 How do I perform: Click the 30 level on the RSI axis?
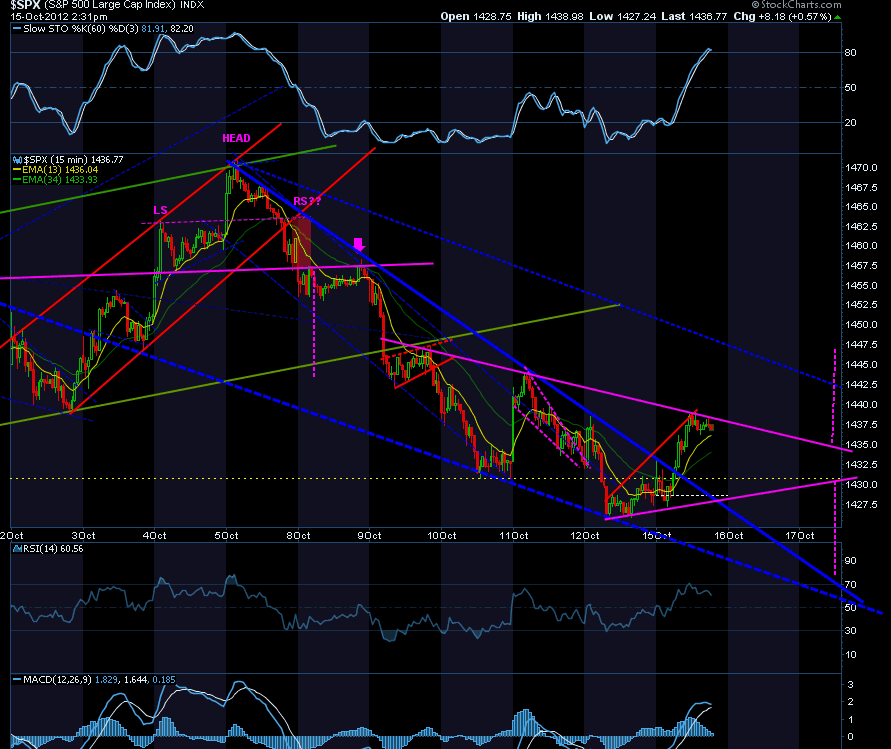point(851,631)
